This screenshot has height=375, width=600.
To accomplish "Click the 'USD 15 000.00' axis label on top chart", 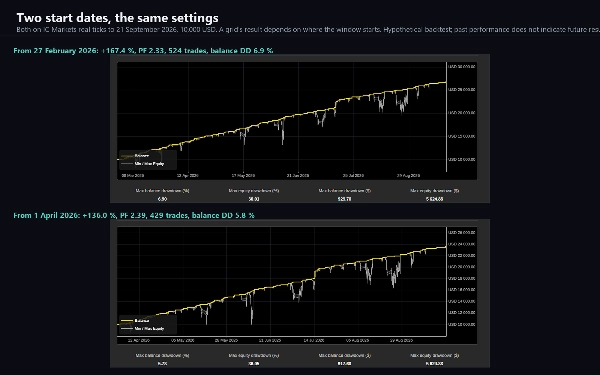I will coord(461,136).
